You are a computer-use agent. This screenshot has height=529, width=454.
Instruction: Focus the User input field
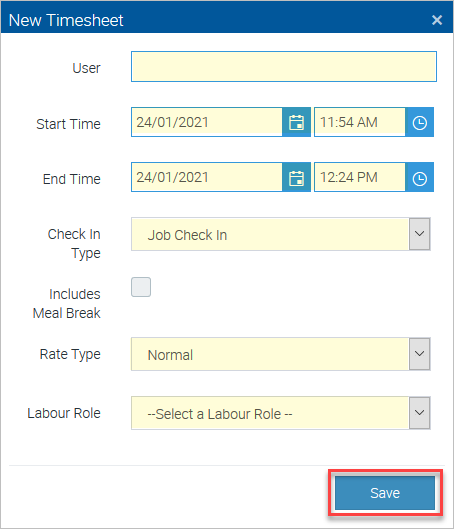click(x=284, y=66)
